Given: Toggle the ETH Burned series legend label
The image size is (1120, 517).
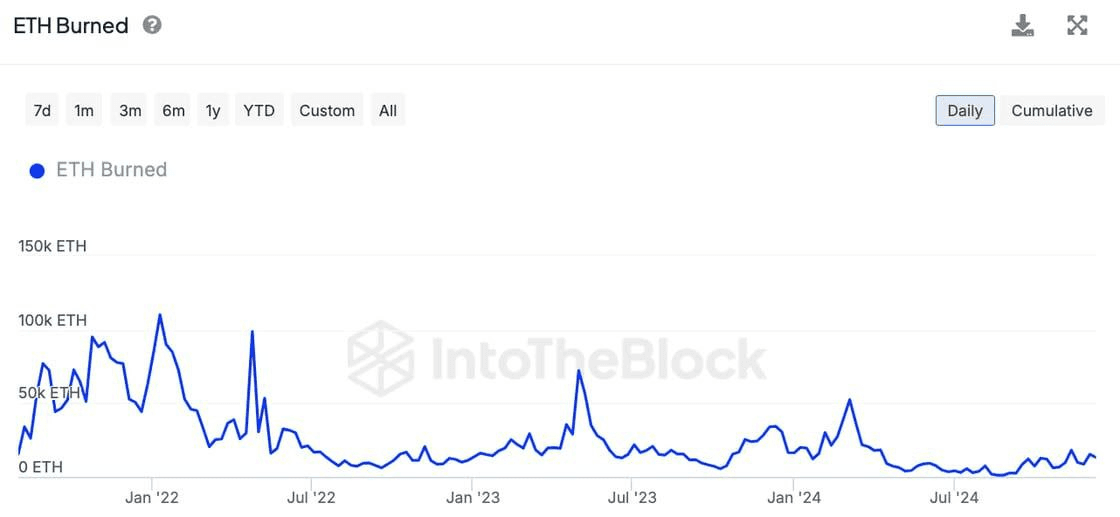Looking at the screenshot, I should [111, 170].
